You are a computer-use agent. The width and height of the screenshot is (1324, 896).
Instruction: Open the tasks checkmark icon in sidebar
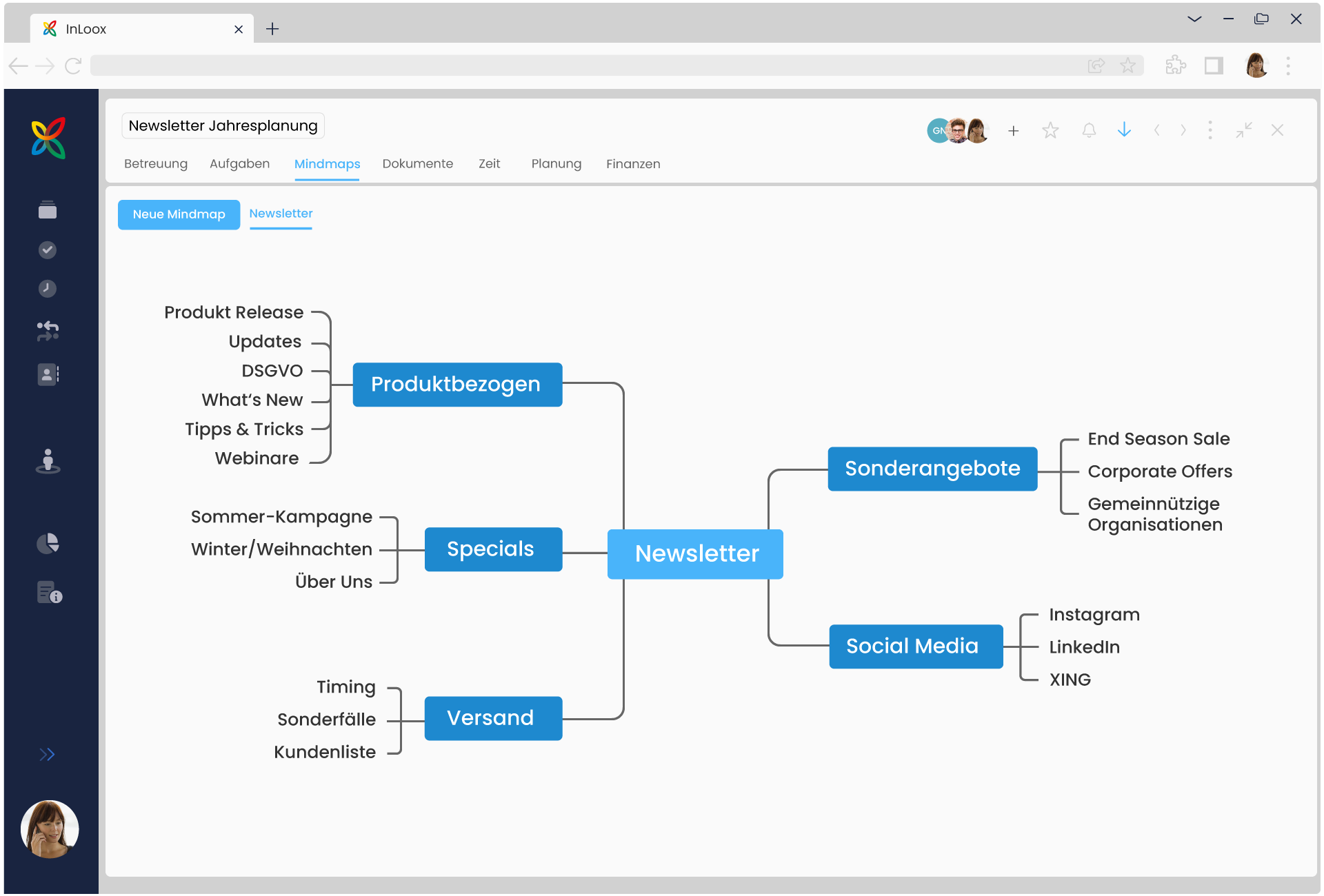pos(48,250)
